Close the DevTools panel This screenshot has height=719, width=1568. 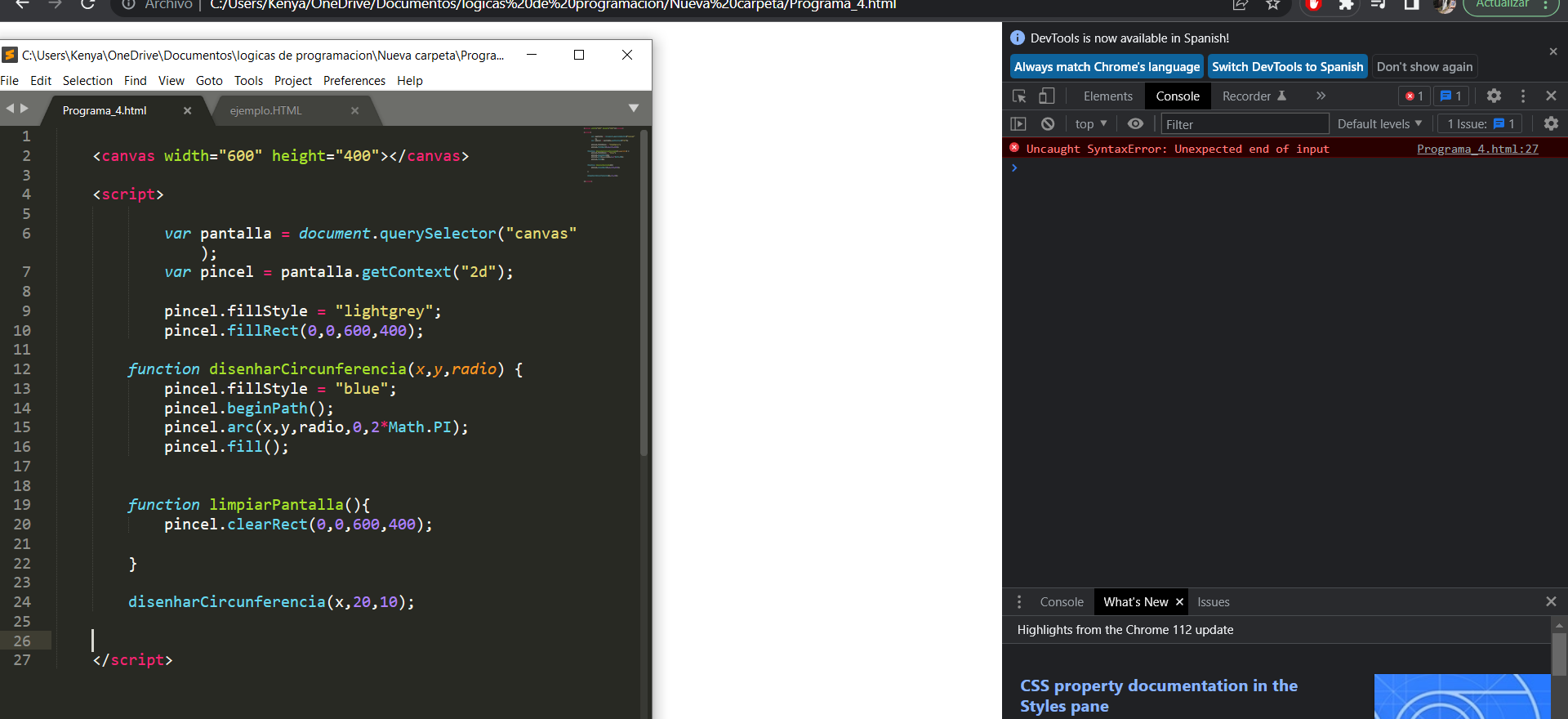(x=1551, y=96)
